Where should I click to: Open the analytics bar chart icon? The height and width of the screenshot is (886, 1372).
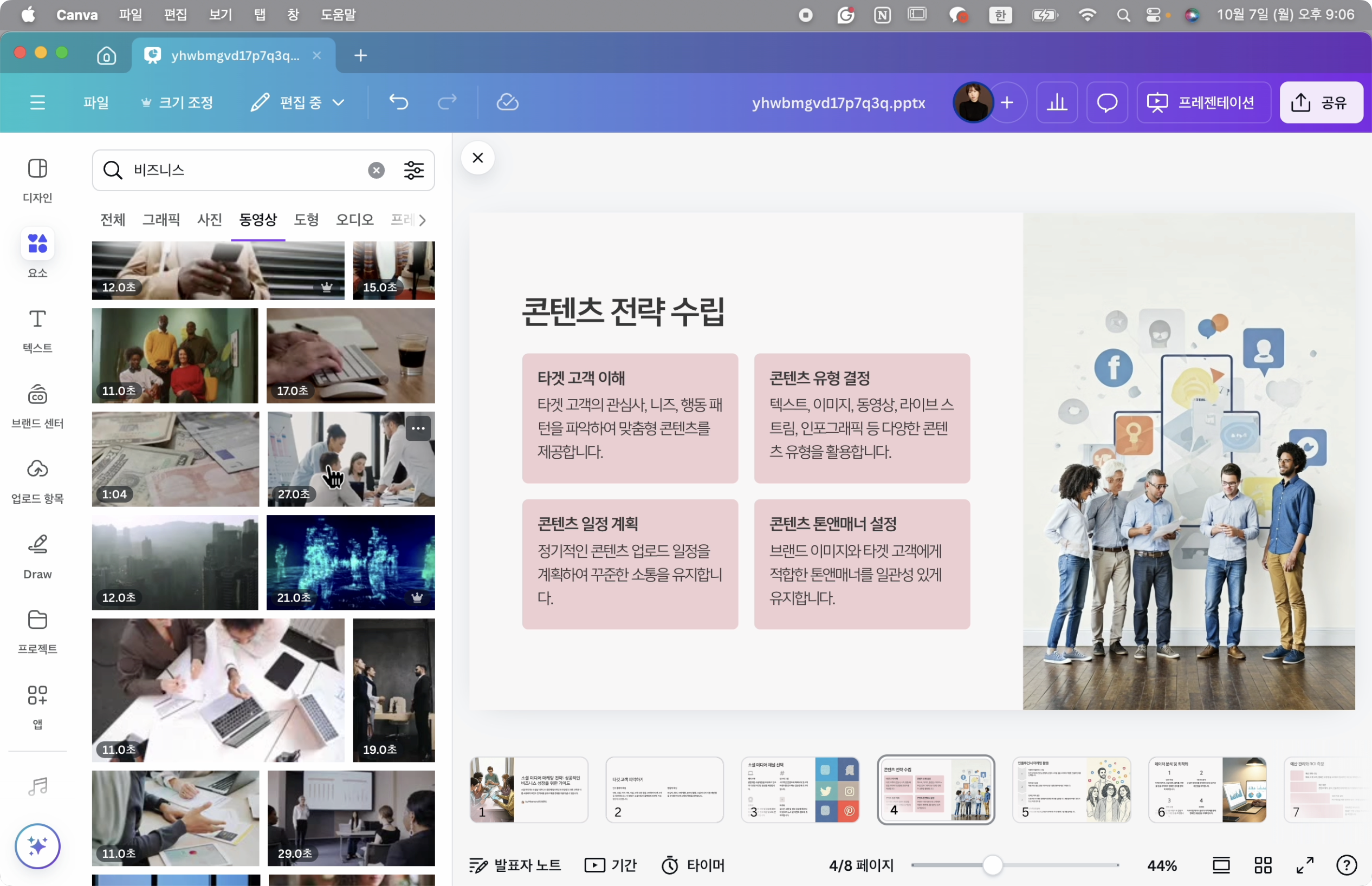point(1057,102)
